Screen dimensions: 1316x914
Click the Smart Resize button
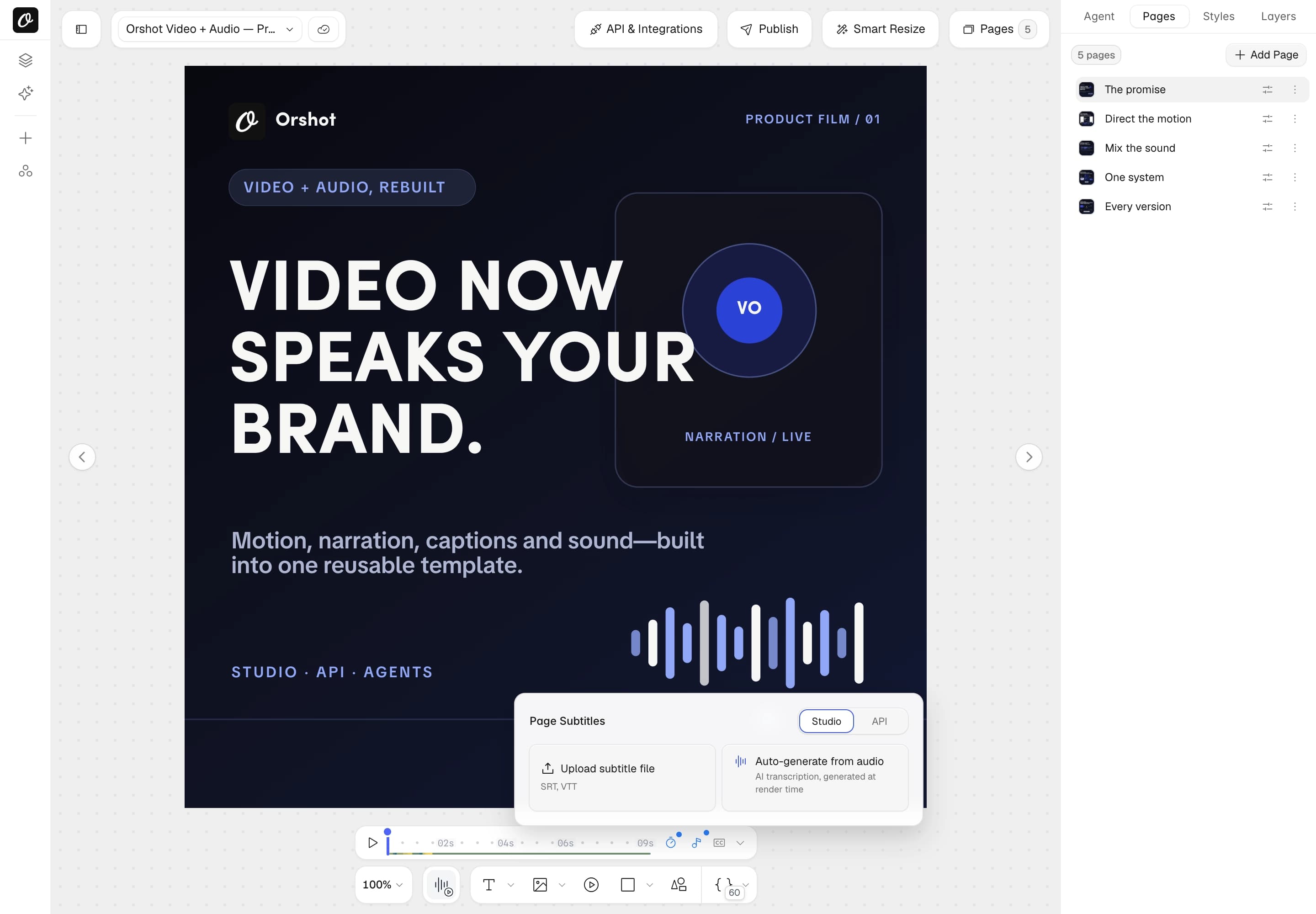point(880,29)
